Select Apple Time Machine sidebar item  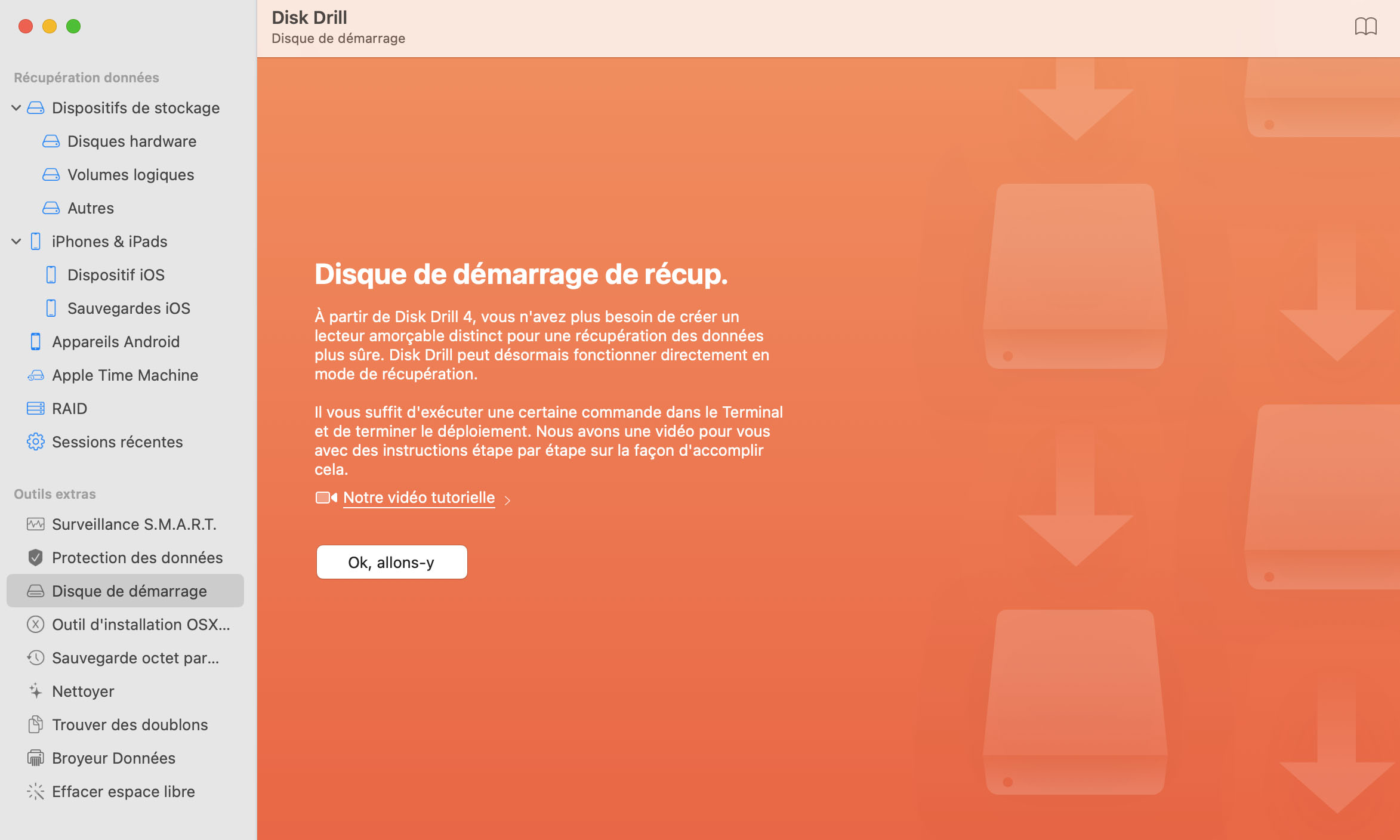[124, 374]
